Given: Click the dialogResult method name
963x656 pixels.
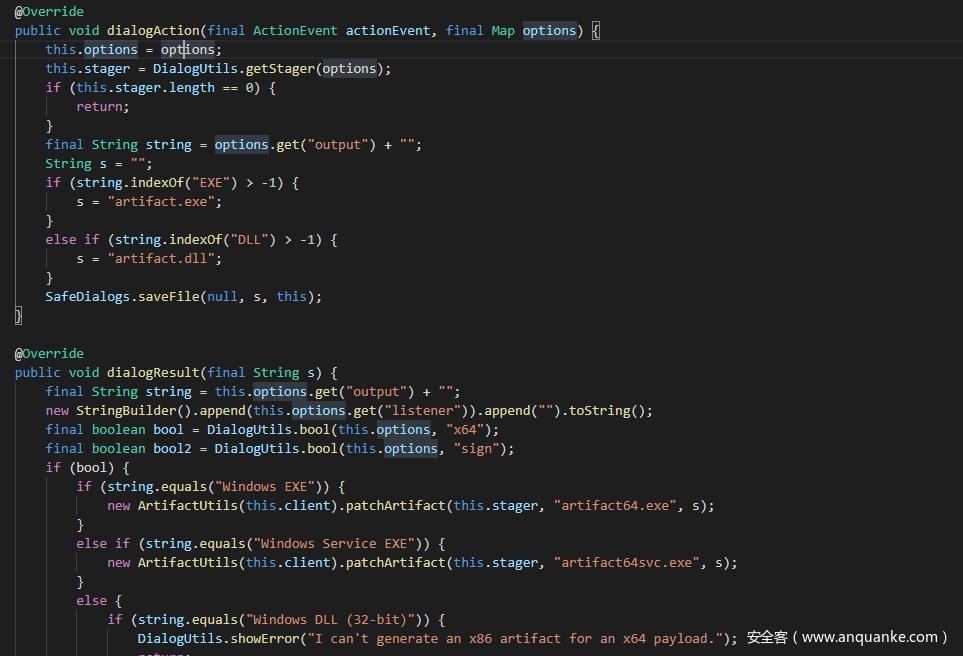Looking at the screenshot, I should pyautogui.click(x=153, y=372).
